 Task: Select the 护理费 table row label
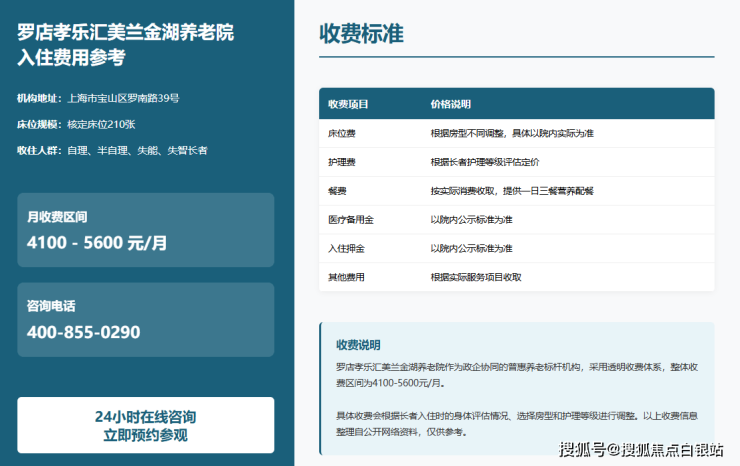[342, 162]
